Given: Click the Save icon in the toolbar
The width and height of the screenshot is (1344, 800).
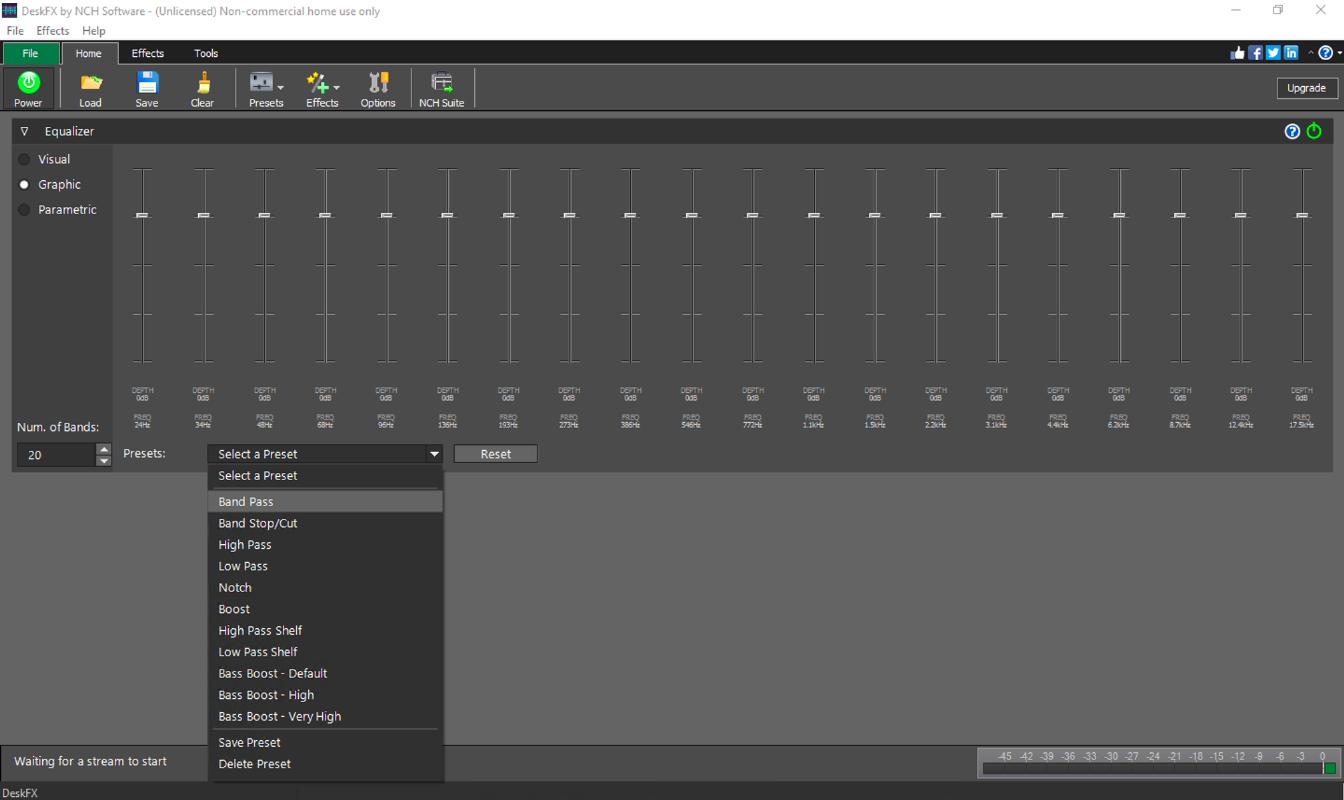Looking at the screenshot, I should click(x=147, y=88).
